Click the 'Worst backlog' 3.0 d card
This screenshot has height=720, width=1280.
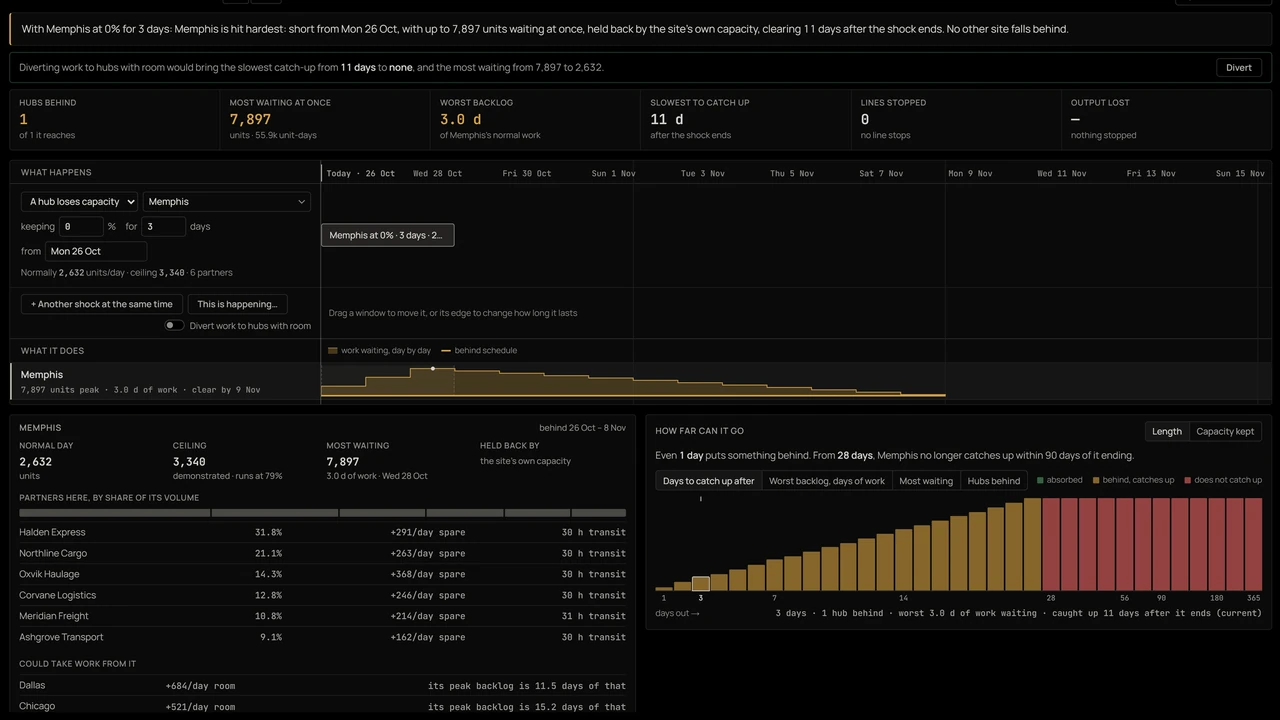click(535, 119)
